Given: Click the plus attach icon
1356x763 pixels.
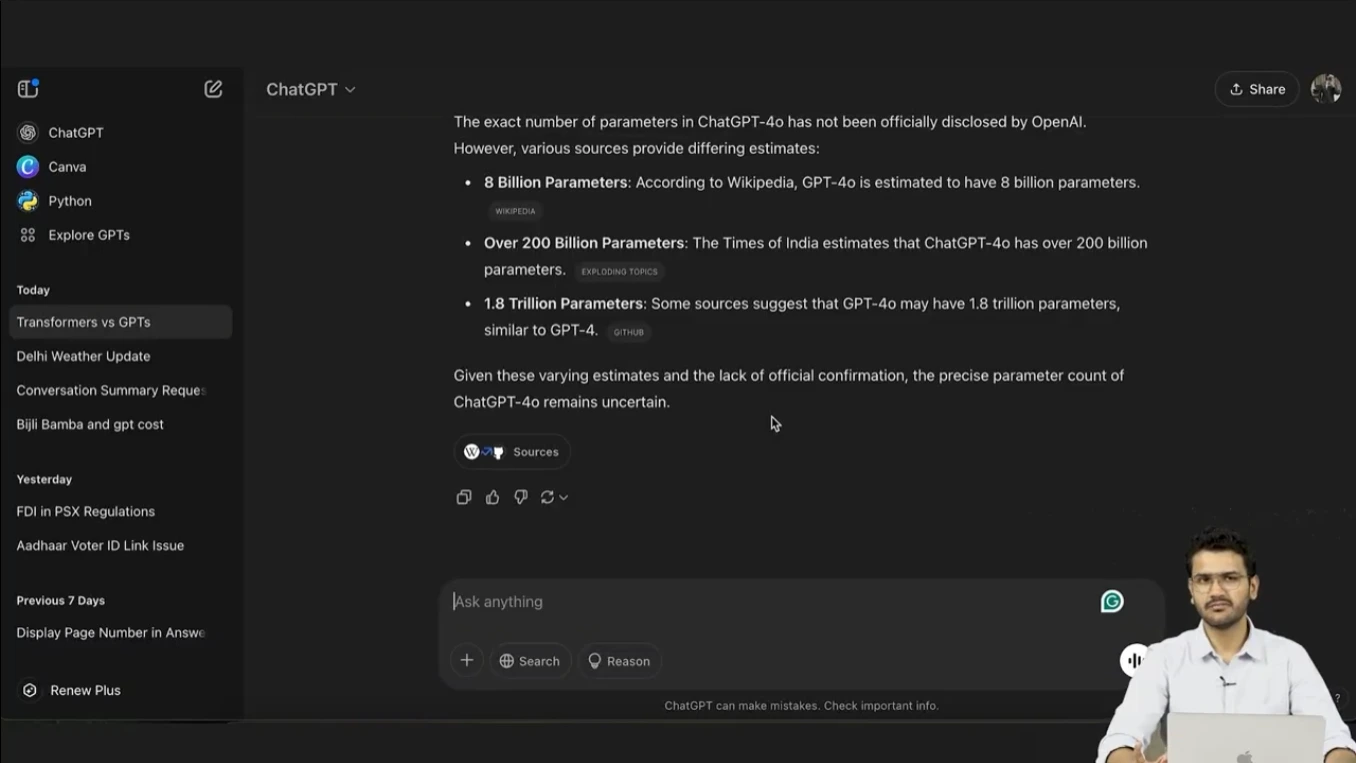Looking at the screenshot, I should pyautogui.click(x=467, y=660).
